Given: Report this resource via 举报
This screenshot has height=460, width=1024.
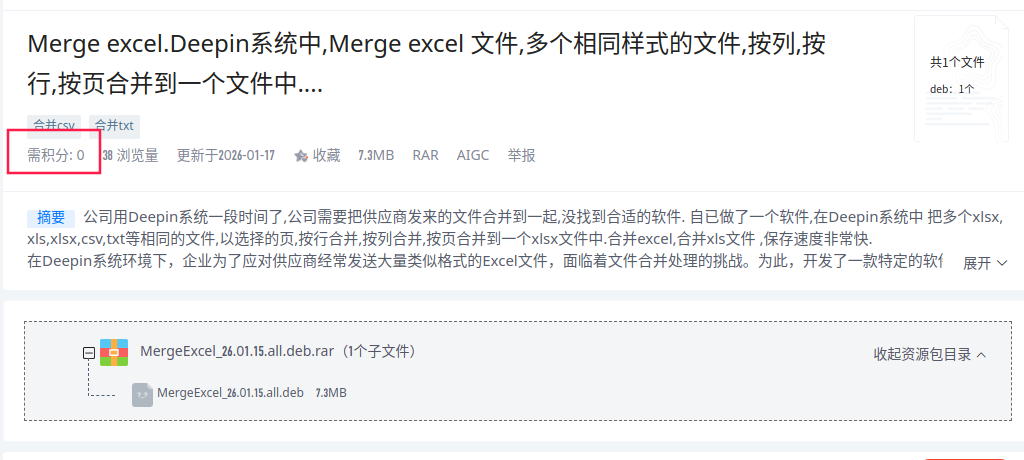Looking at the screenshot, I should (521, 156).
